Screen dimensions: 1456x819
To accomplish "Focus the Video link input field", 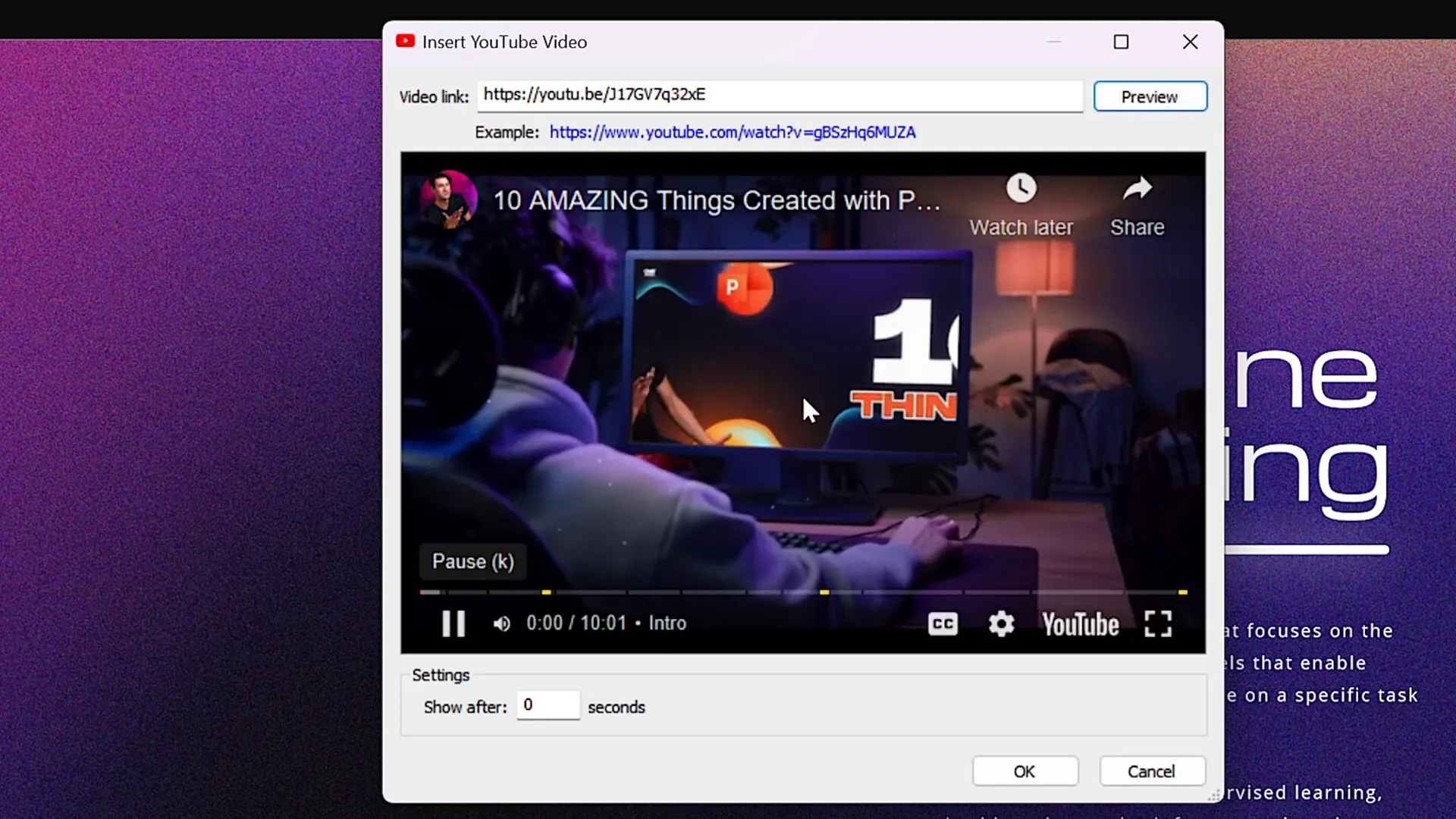I will (x=780, y=96).
